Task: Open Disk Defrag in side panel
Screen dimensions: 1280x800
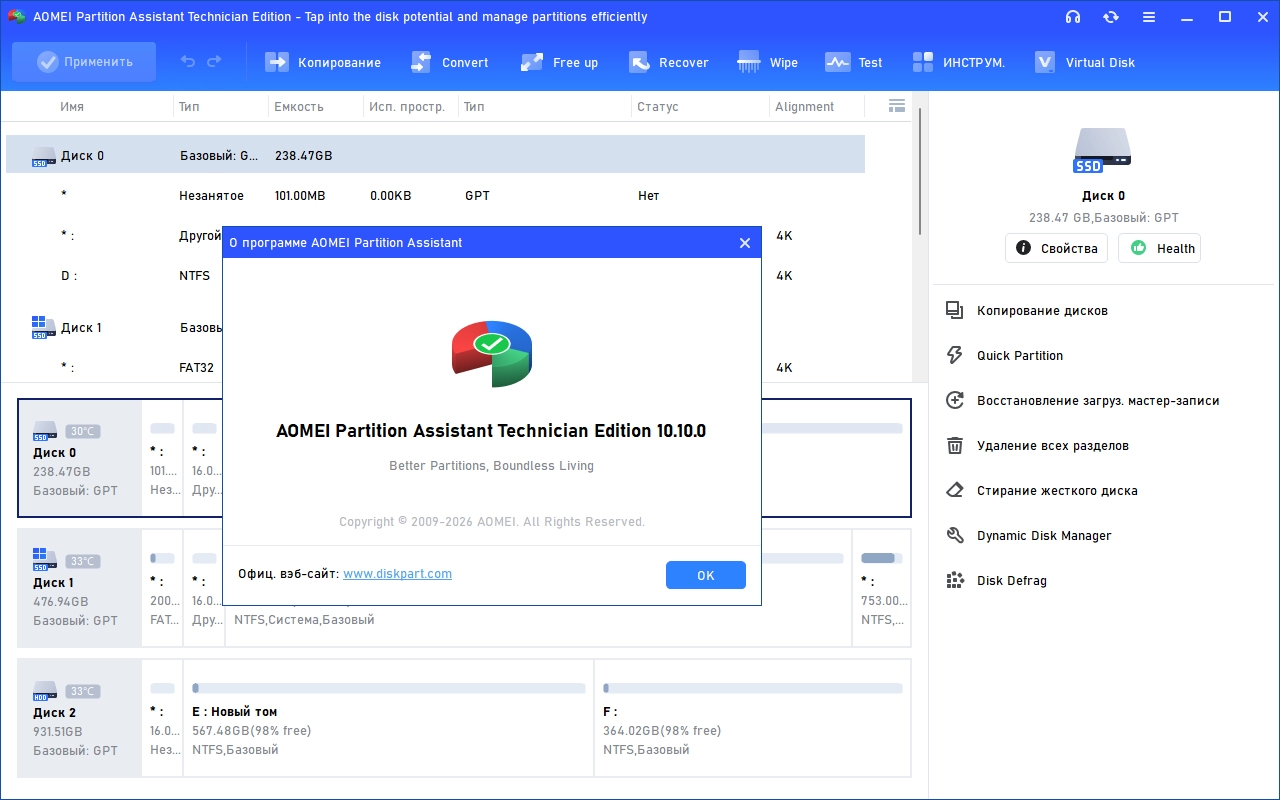Action: (x=1011, y=581)
